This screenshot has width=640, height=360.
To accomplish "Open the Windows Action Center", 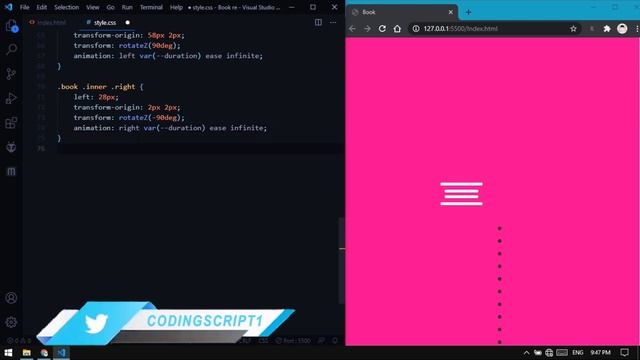I will (624, 353).
